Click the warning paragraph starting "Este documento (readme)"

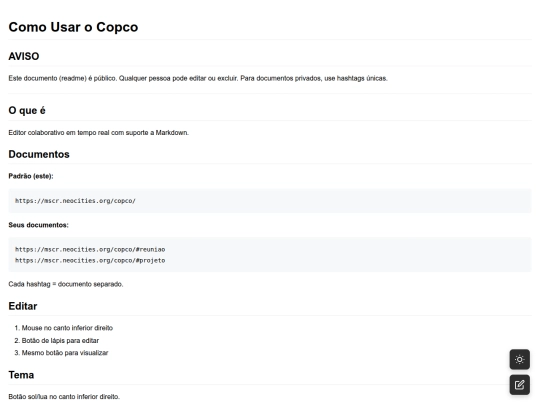click(198, 79)
